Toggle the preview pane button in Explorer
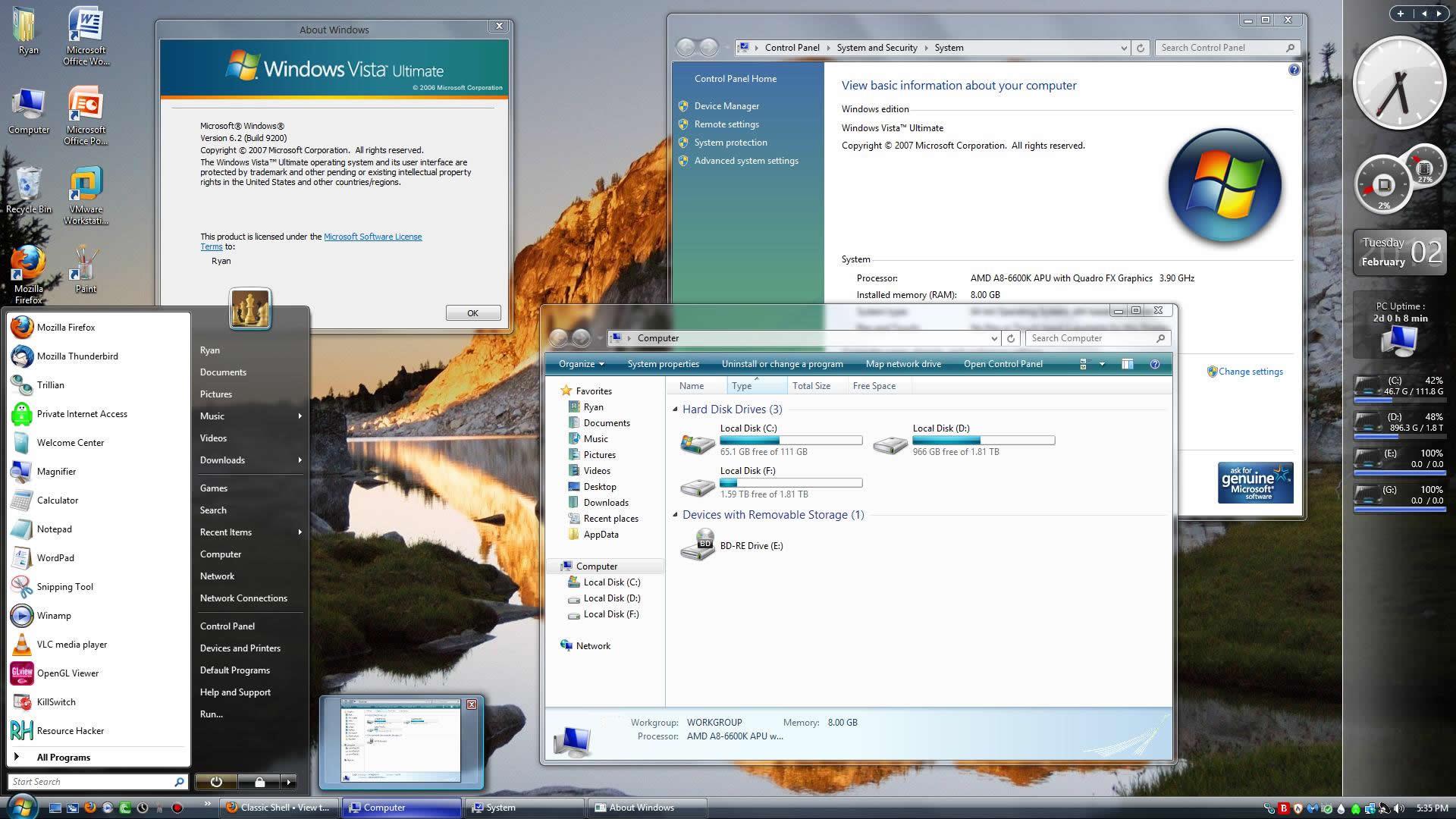 click(1128, 365)
